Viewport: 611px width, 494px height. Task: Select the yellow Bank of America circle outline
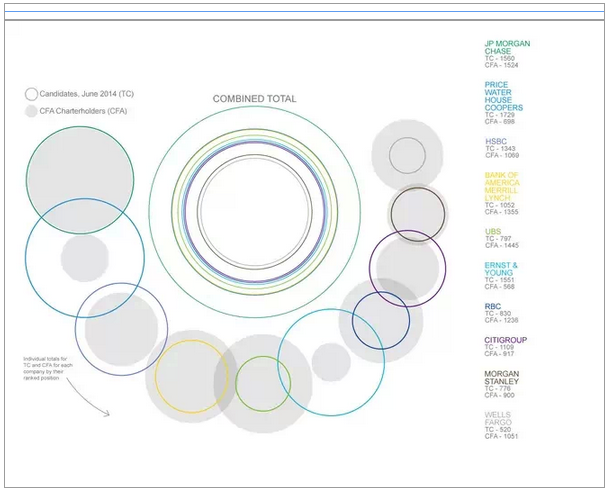(x=193, y=377)
